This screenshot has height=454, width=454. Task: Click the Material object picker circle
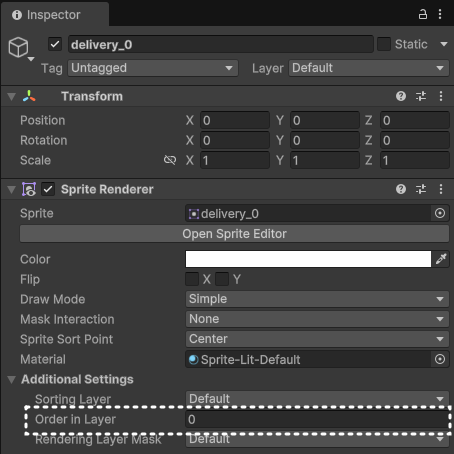pos(440,359)
